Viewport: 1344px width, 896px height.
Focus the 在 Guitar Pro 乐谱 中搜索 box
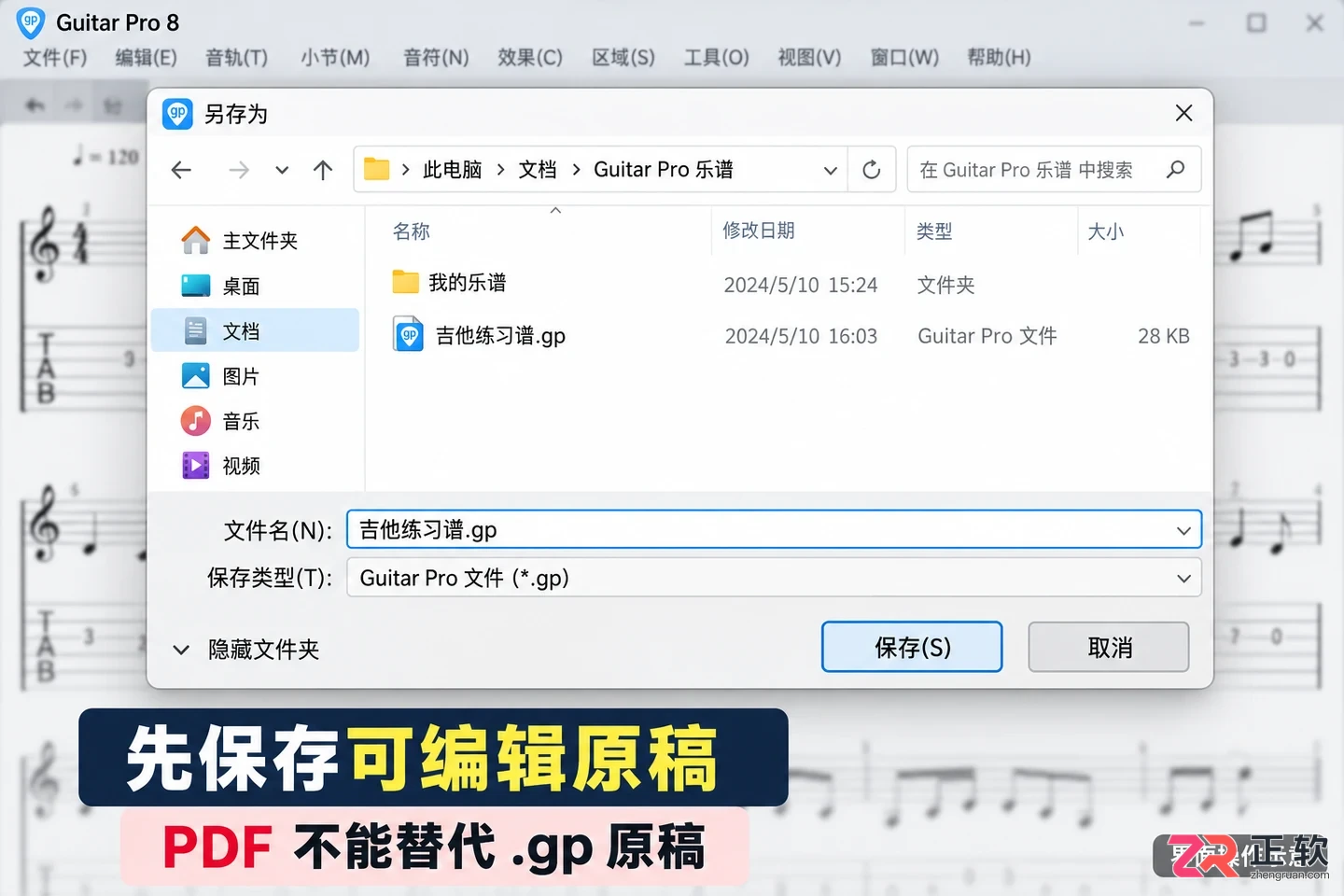click(x=1054, y=169)
